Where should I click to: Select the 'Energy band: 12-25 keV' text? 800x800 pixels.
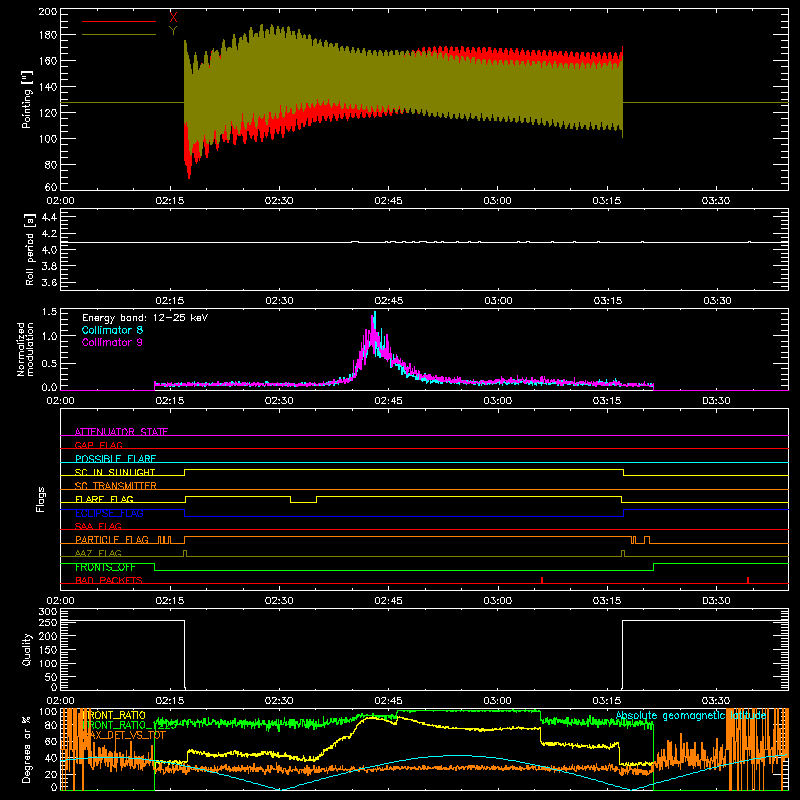point(145,318)
